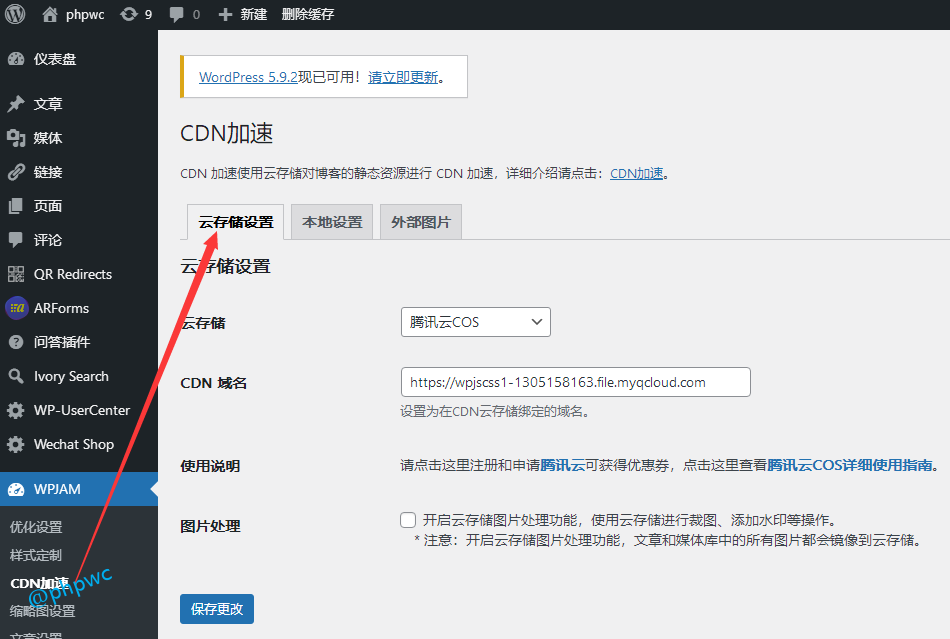Screen dimensions: 950x639
Task: Click the ARForms purple logo icon
Action: click(x=16, y=308)
